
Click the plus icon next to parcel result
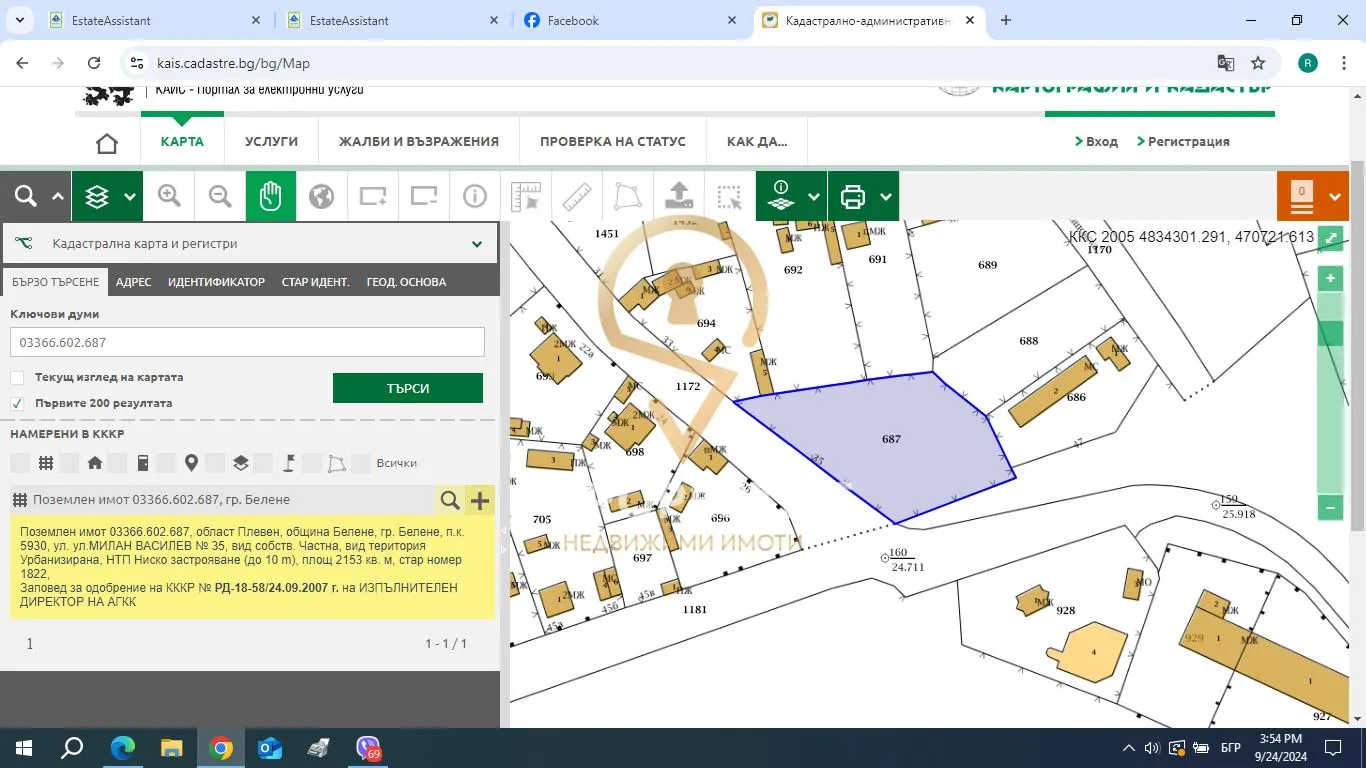[480, 500]
